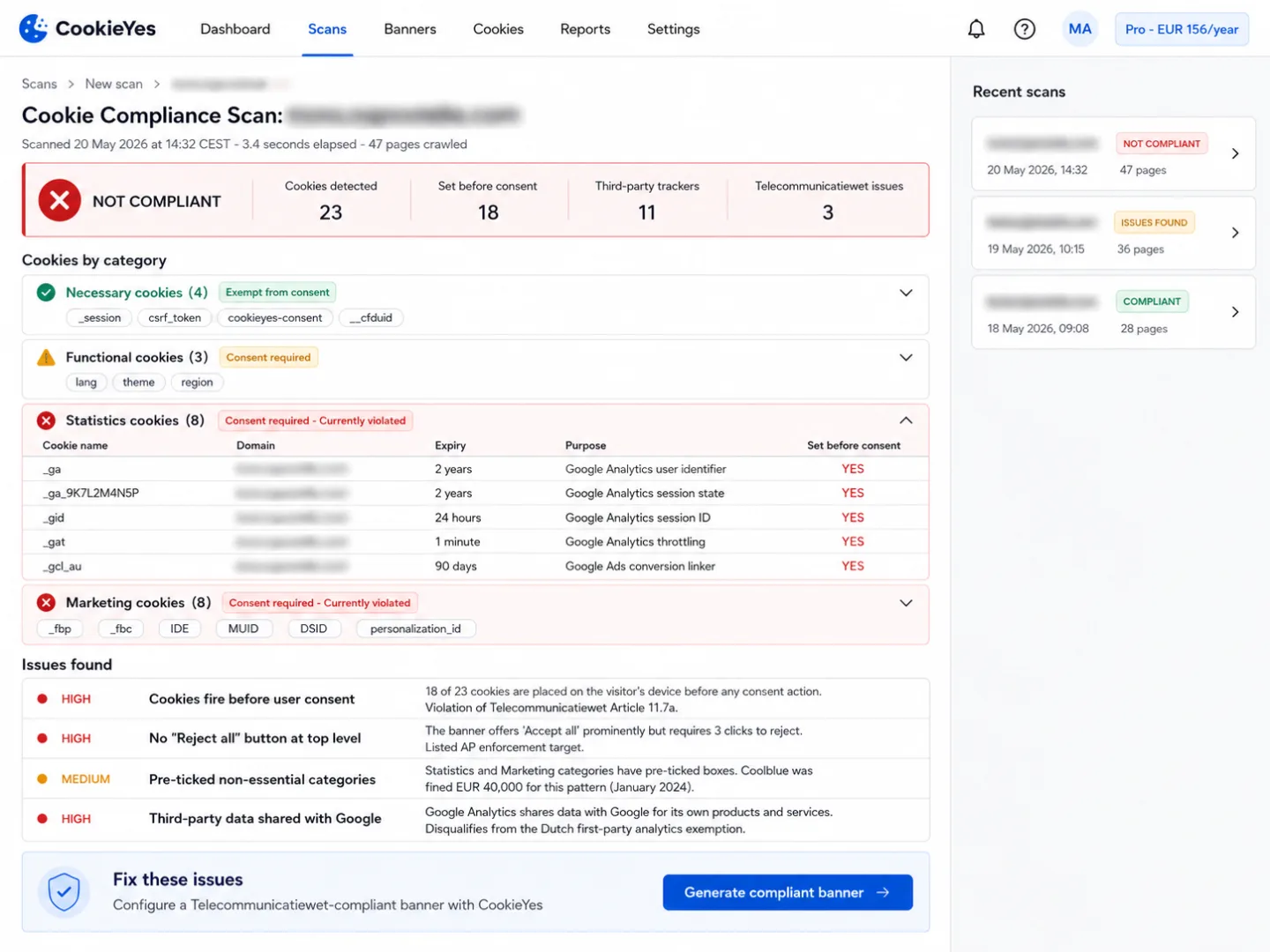
Task: Select the MUID marketing cookie chip
Action: tap(243, 628)
